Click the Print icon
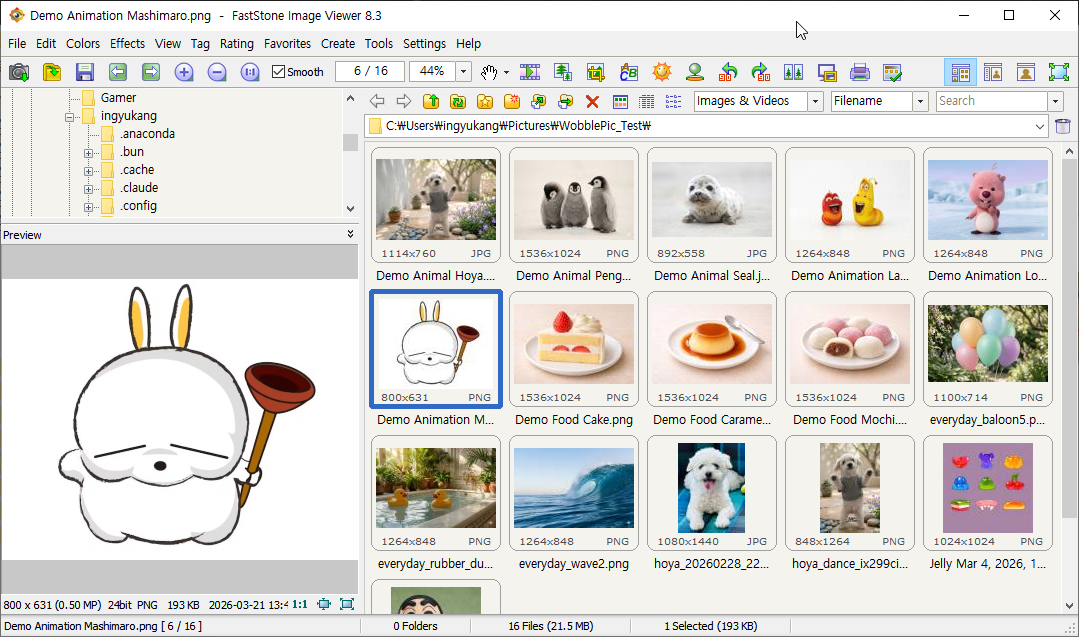 (859, 72)
